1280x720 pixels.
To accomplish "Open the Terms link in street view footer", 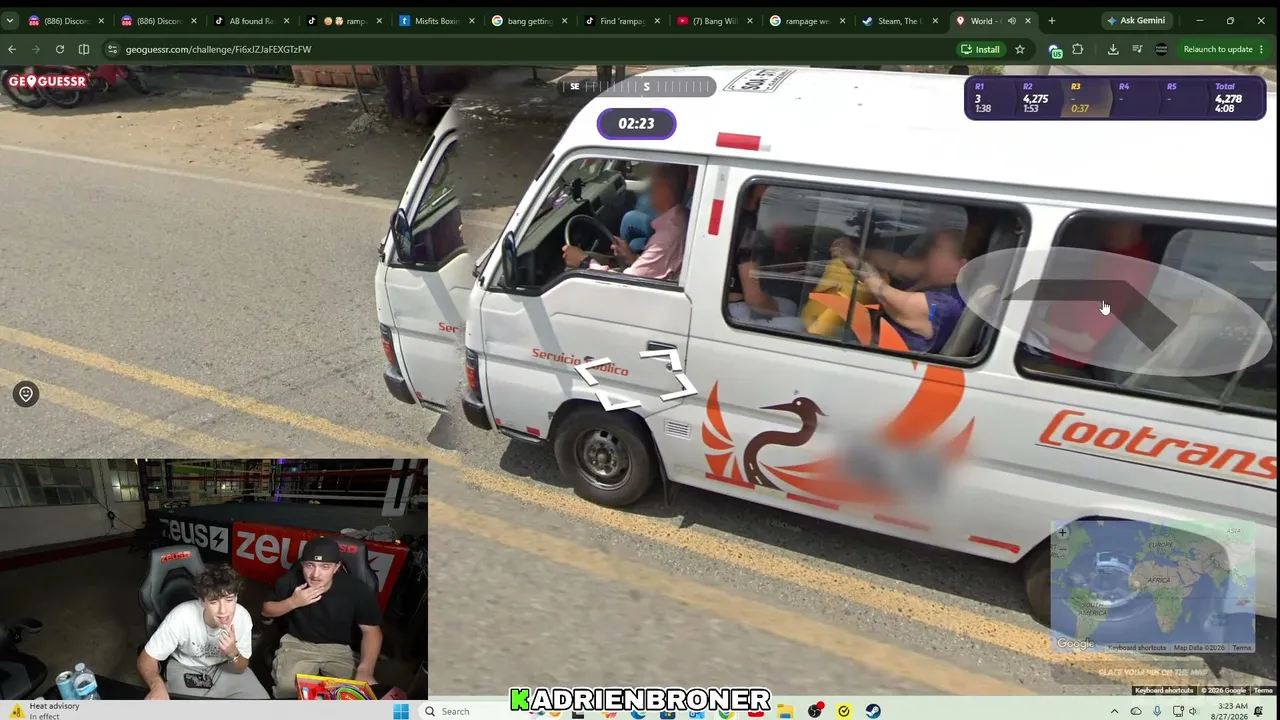I will [1263, 690].
